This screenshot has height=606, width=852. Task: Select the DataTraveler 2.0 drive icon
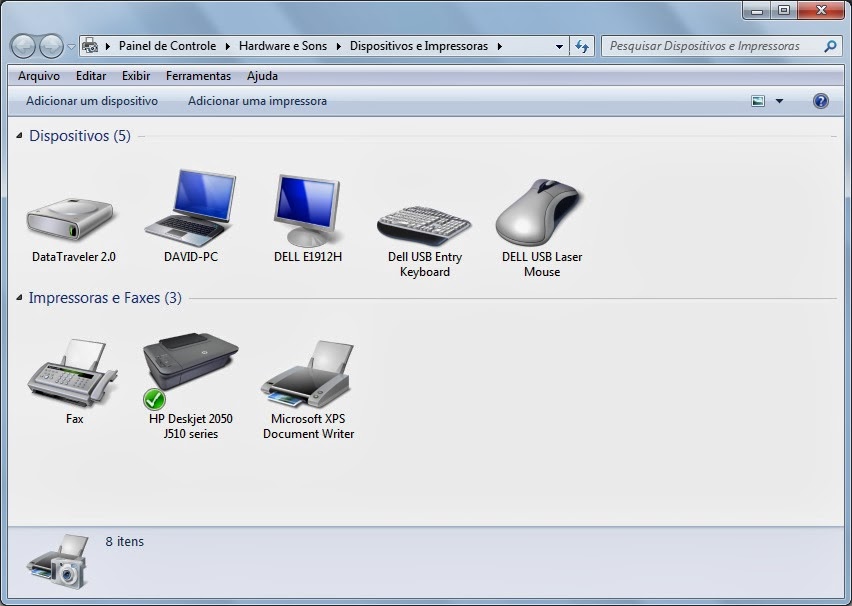71,218
